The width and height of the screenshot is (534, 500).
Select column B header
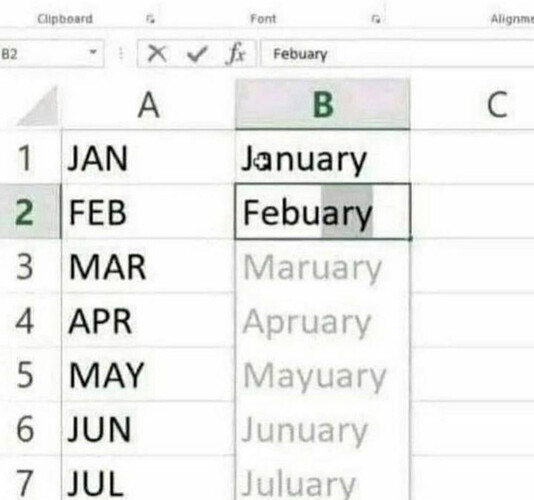point(323,104)
